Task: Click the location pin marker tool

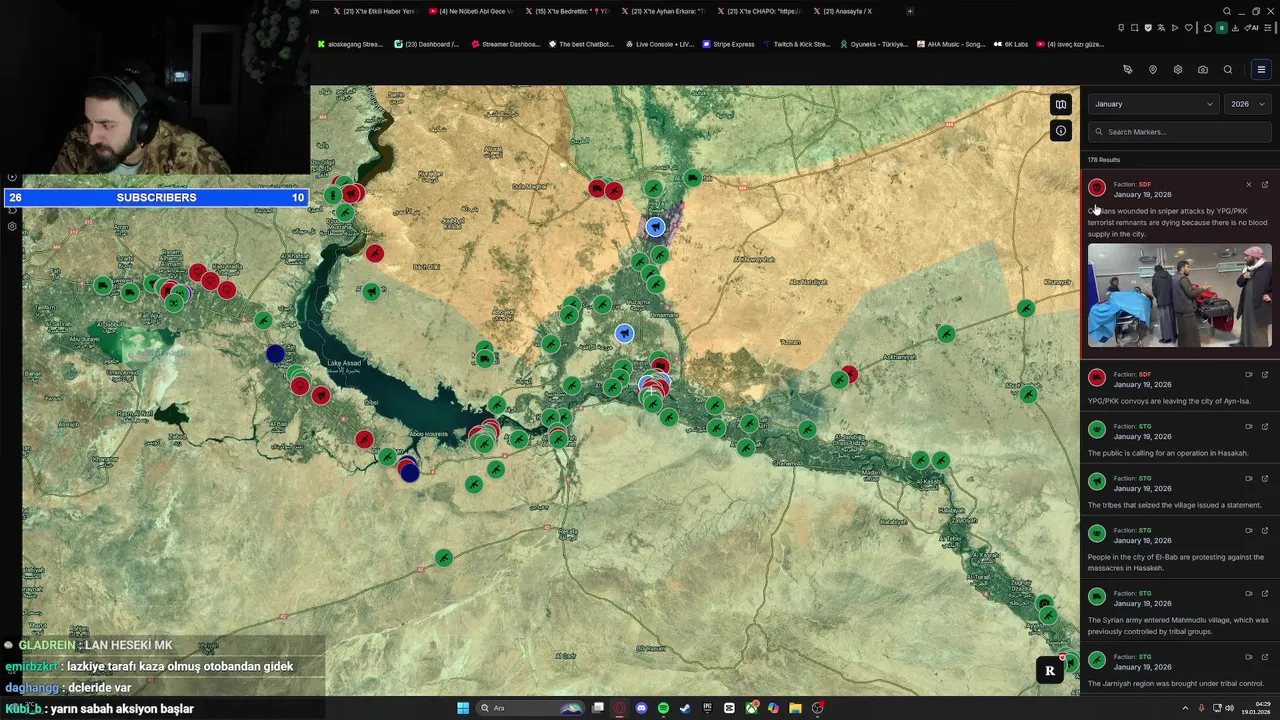Action: point(1153,70)
